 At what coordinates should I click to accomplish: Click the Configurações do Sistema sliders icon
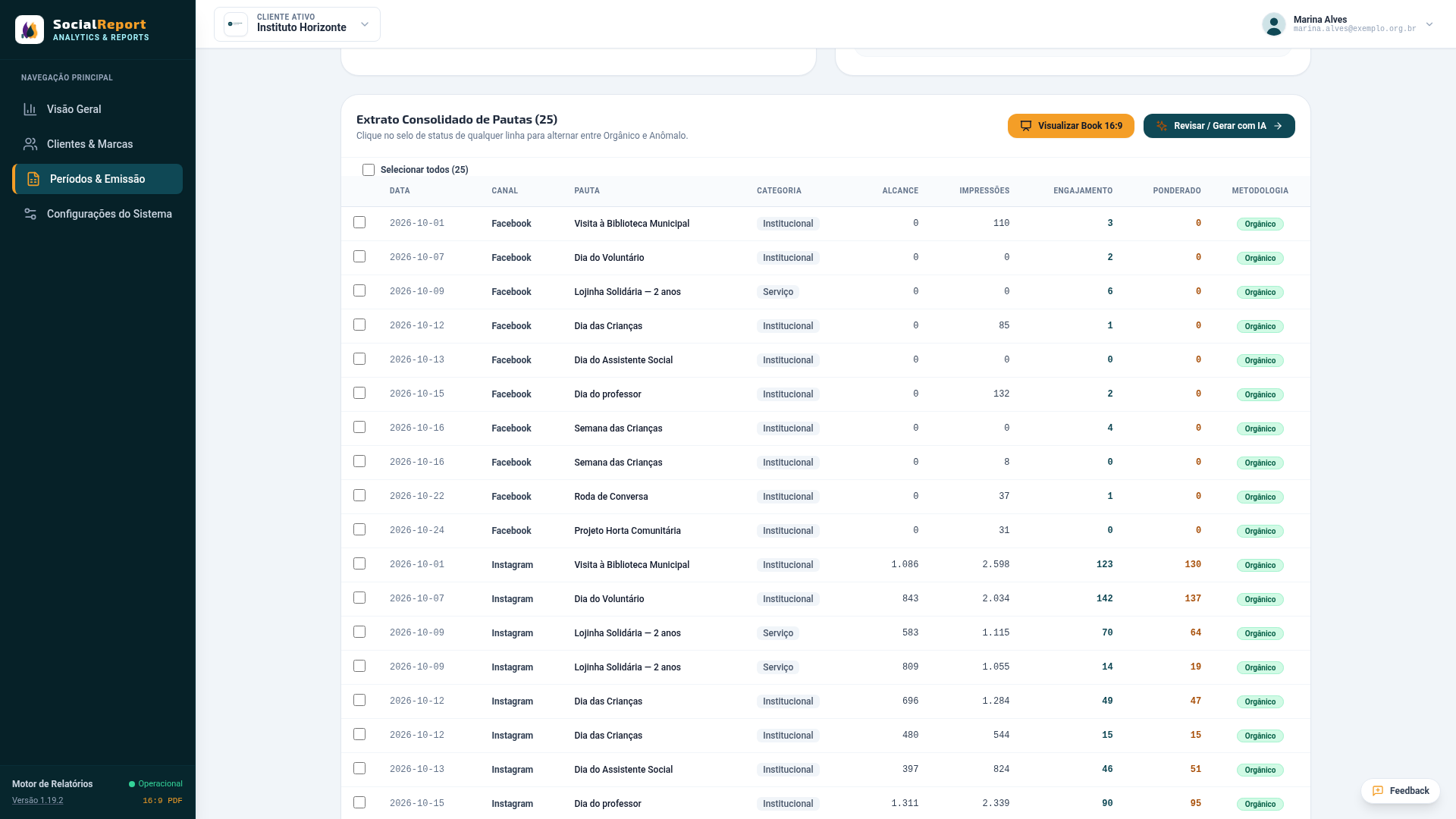click(x=30, y=214)
